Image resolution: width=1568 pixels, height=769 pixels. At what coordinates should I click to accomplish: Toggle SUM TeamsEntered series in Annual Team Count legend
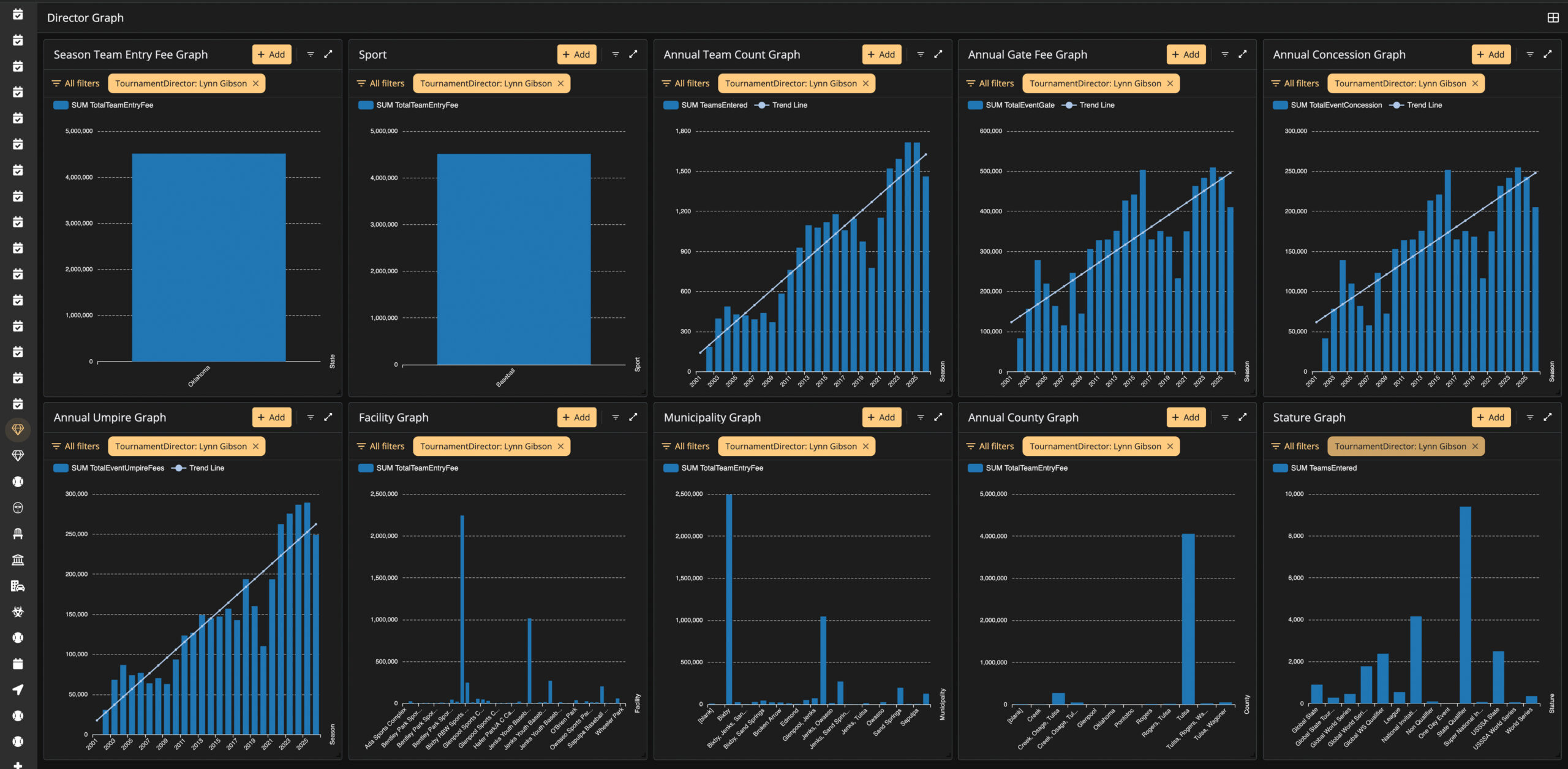click(x=706, y=105)
